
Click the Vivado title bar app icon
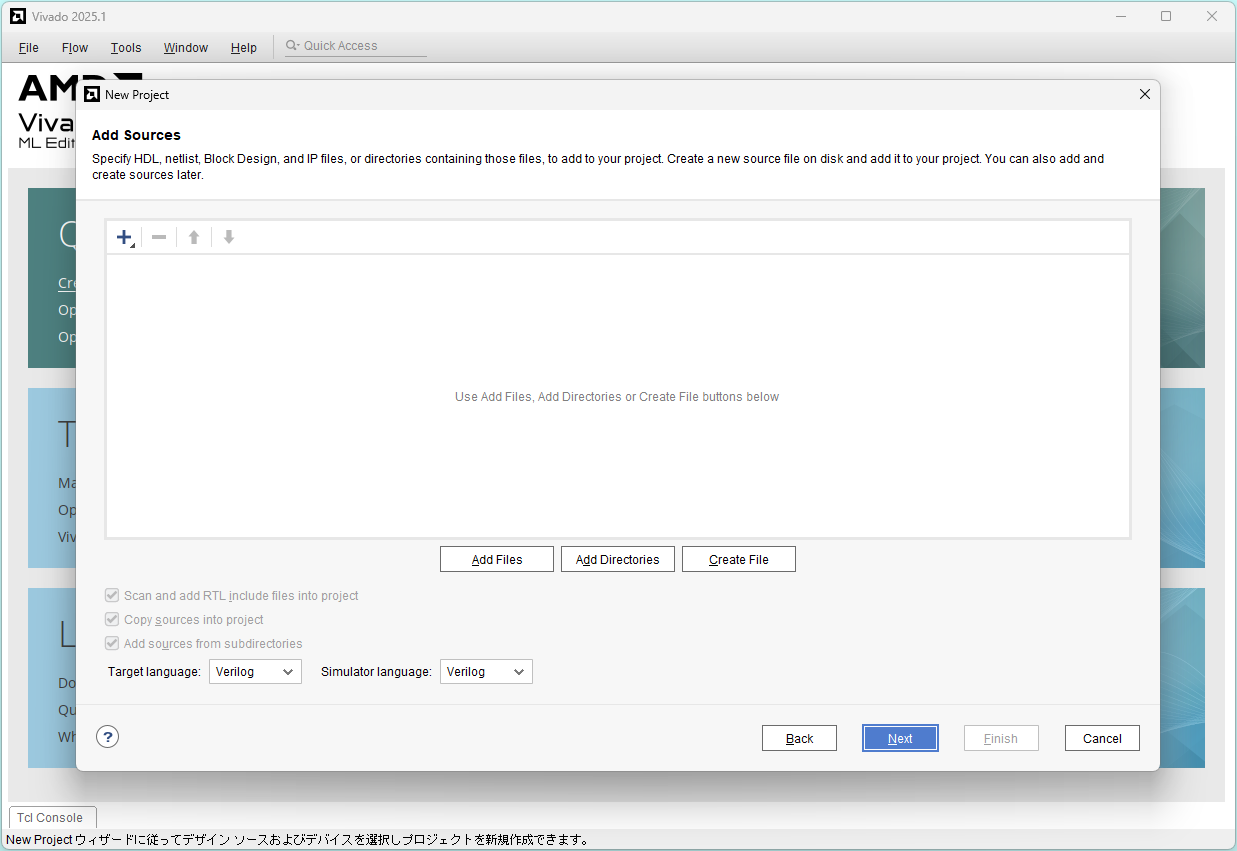tap(18, 16)
